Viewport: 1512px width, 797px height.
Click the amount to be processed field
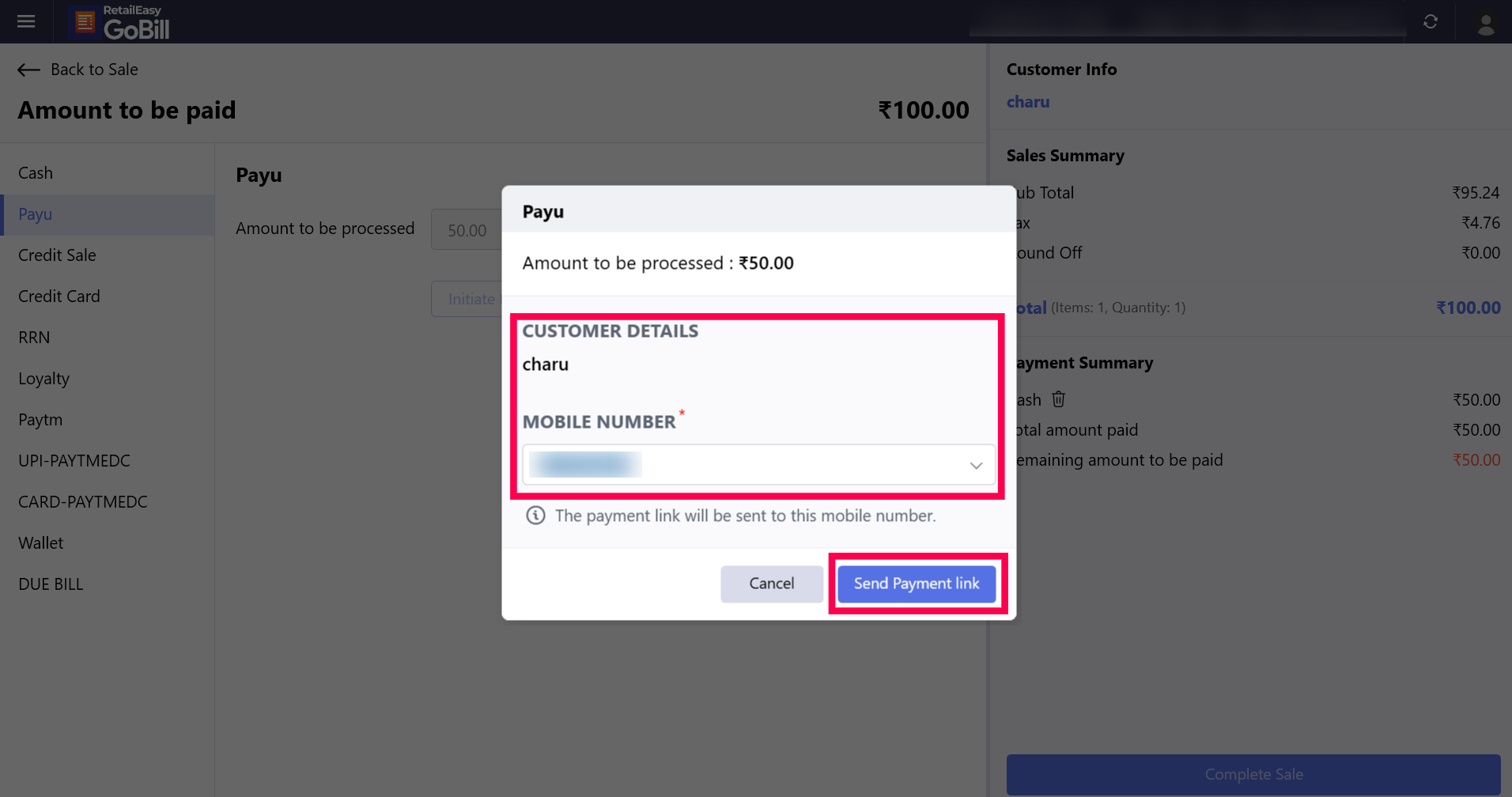click(x=467, y=230)
